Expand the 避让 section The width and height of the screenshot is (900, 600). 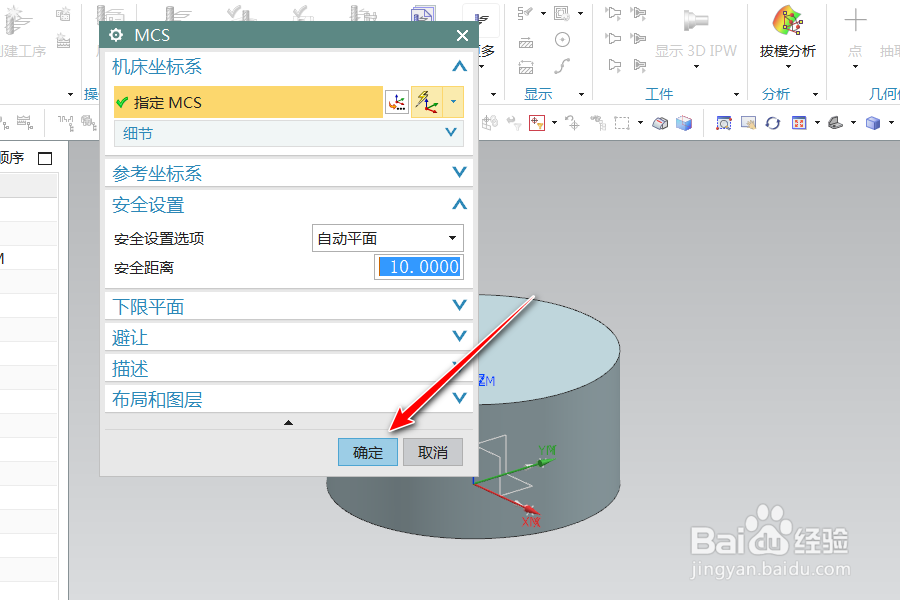click(459, 336)
